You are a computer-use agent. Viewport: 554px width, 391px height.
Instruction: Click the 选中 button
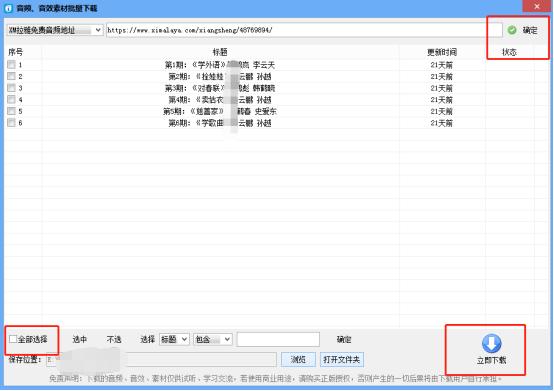click(79, 339)
